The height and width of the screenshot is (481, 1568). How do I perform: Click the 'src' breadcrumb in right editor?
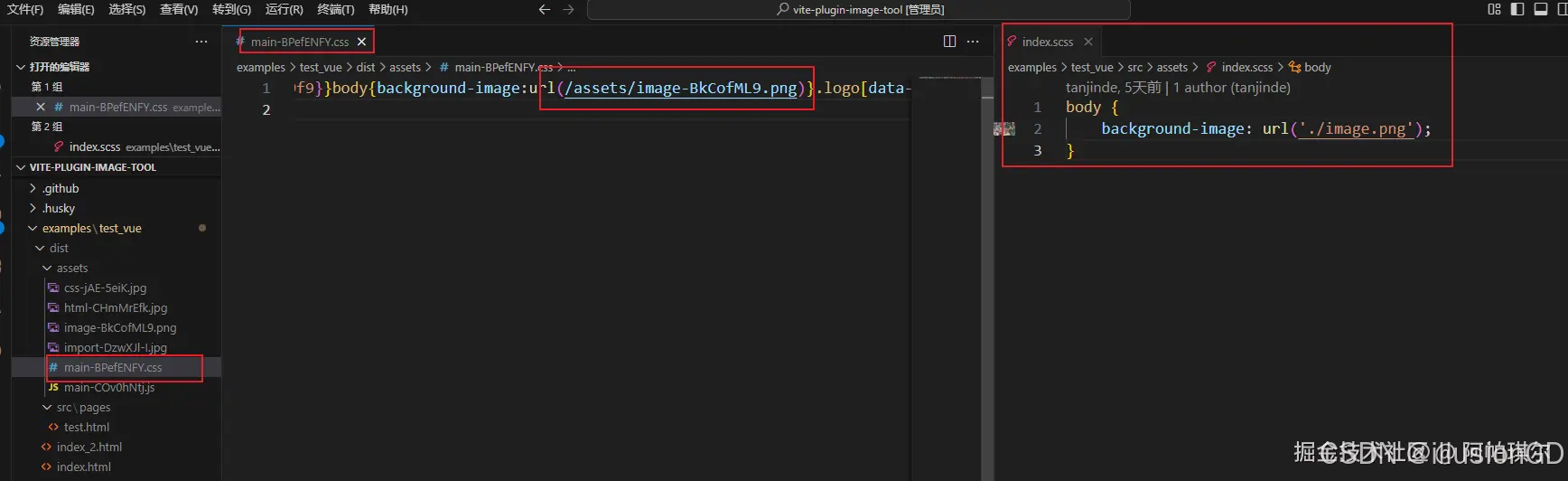coord(1135,67)
